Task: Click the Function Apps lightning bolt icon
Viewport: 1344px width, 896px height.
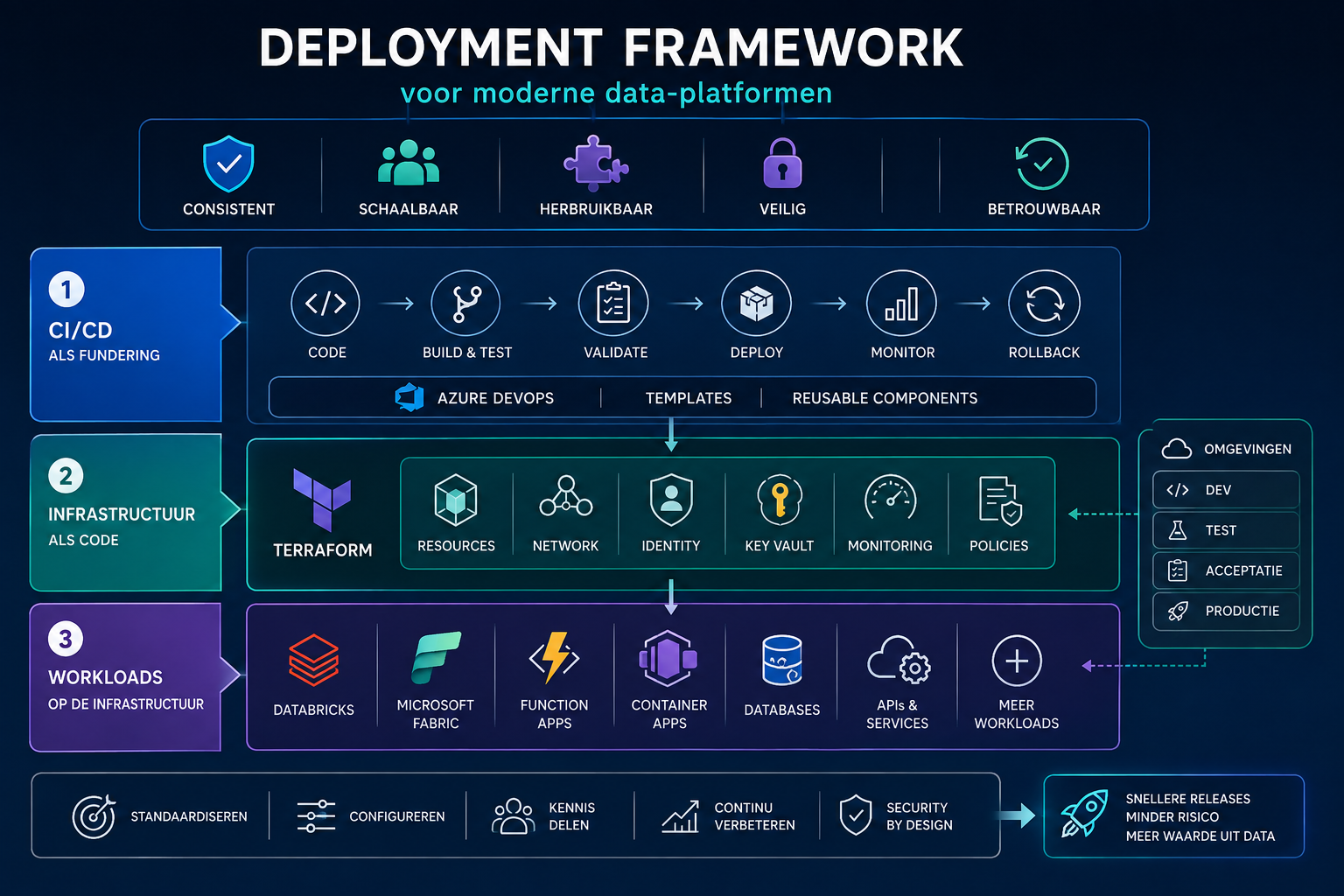Action: coord(555,658)
